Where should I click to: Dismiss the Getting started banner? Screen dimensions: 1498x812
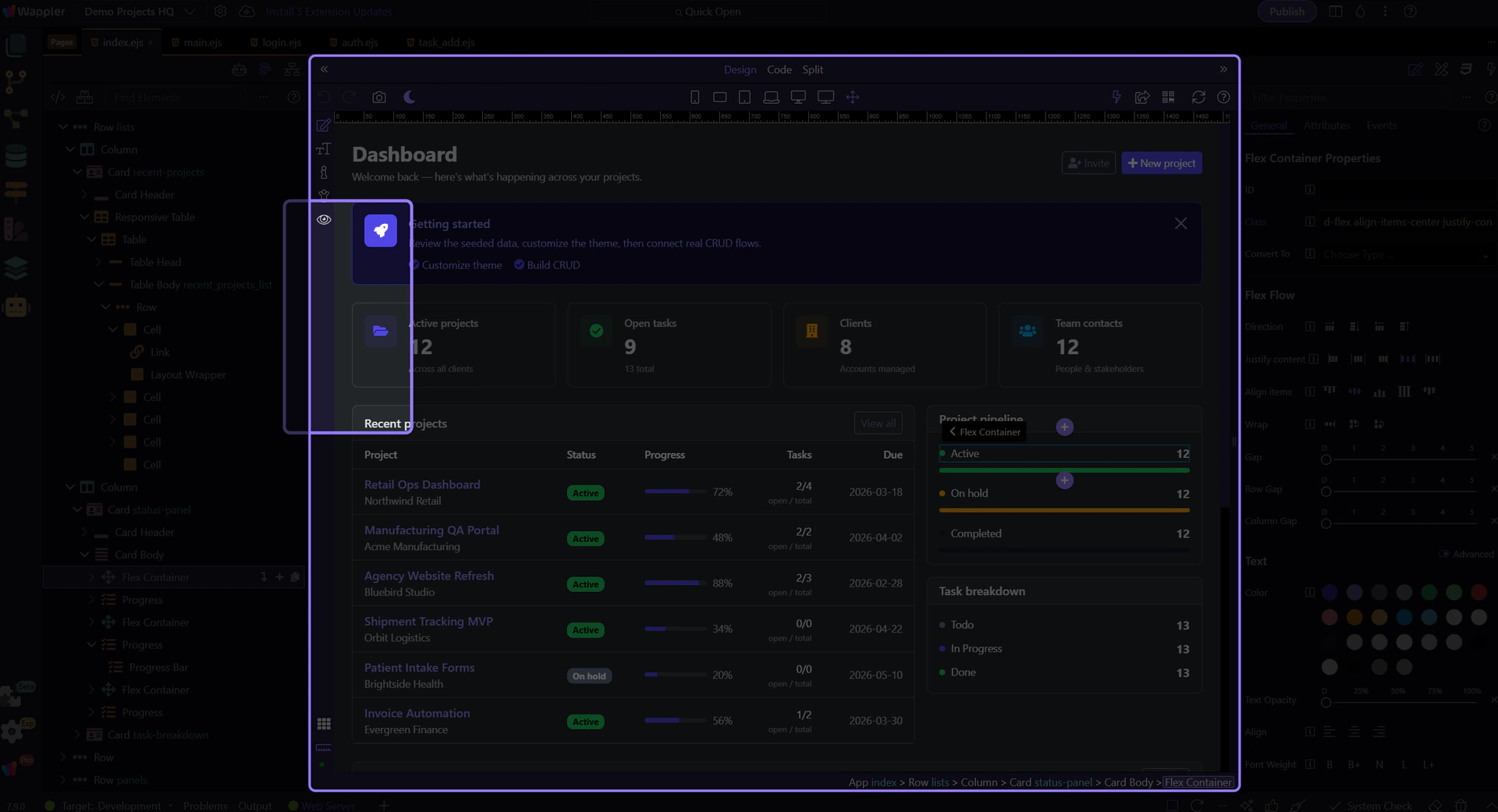pyautogui.click(x=1180, y=224)
